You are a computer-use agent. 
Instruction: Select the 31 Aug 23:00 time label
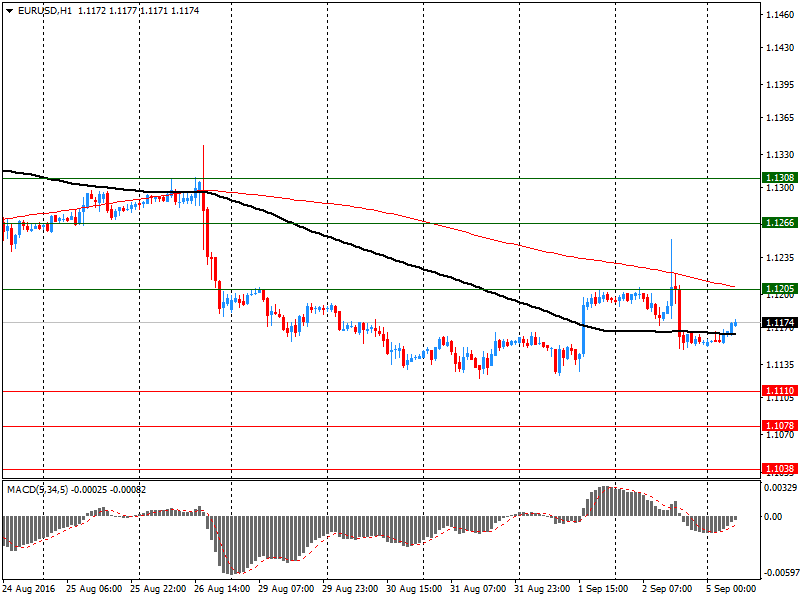542,589
